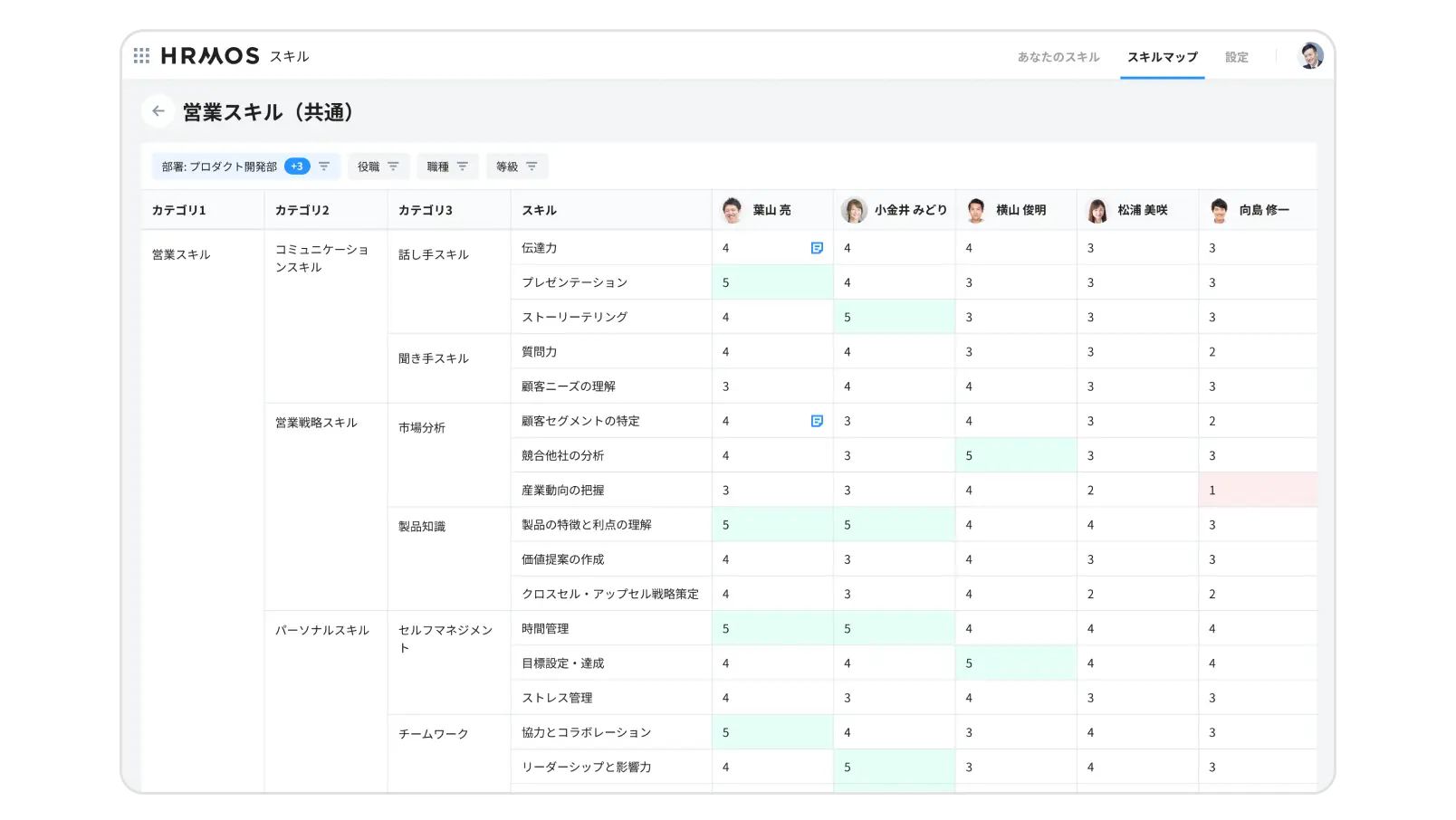1456x820 pixels.
Task: Click 小金井みどり's avatar in the column header
Action: pos(852,209)
